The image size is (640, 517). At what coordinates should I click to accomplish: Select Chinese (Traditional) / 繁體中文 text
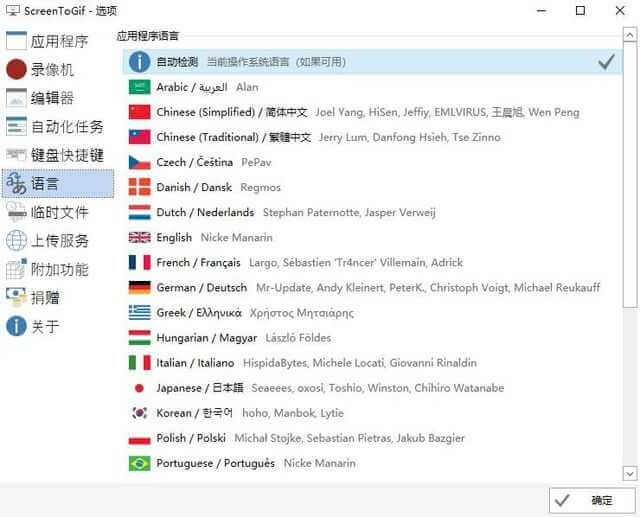tap(233, 138)
